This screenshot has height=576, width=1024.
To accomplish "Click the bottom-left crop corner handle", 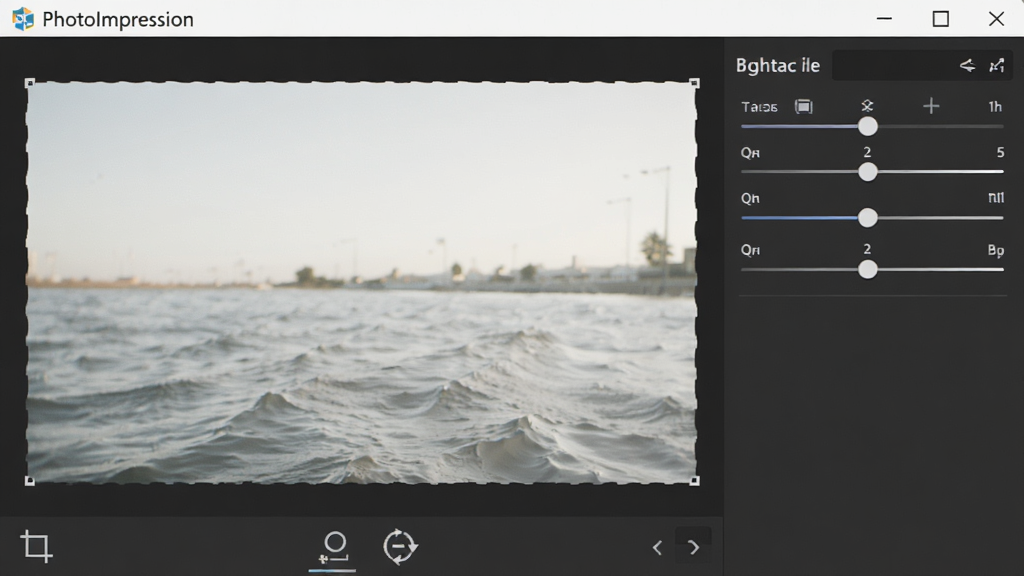I will tap(29, 481).
